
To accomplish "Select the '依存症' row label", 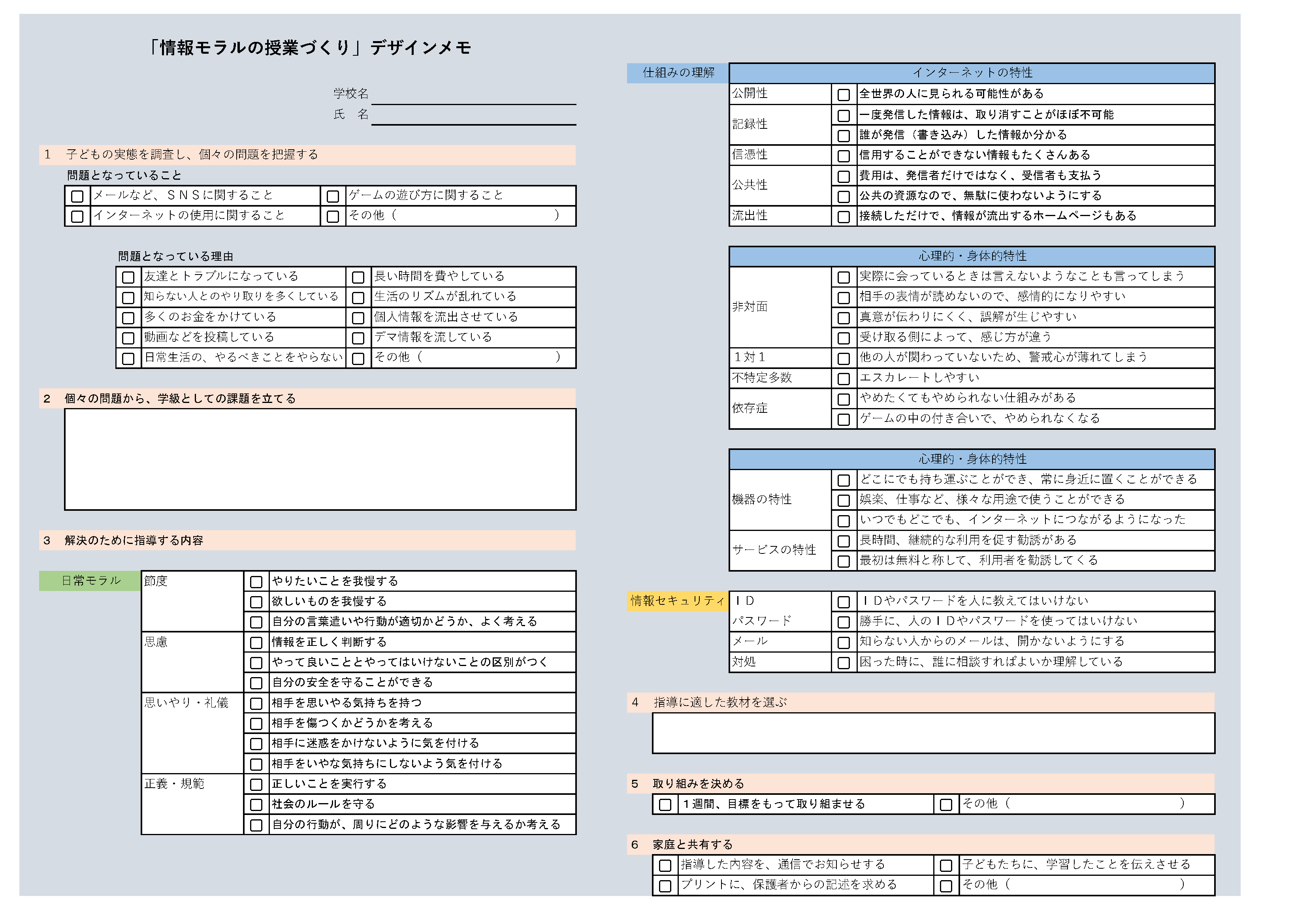I will pos(780,409).
